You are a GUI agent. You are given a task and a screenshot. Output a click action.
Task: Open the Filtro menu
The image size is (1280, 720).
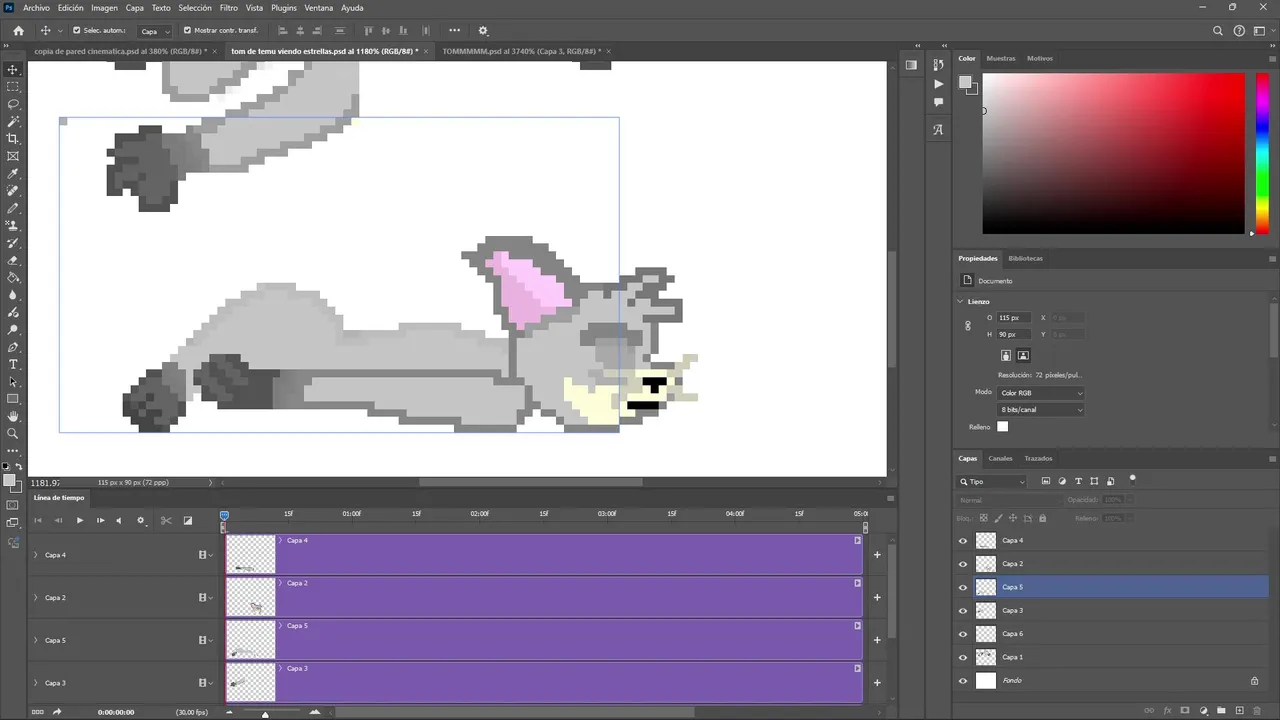[x=229, y=8]
